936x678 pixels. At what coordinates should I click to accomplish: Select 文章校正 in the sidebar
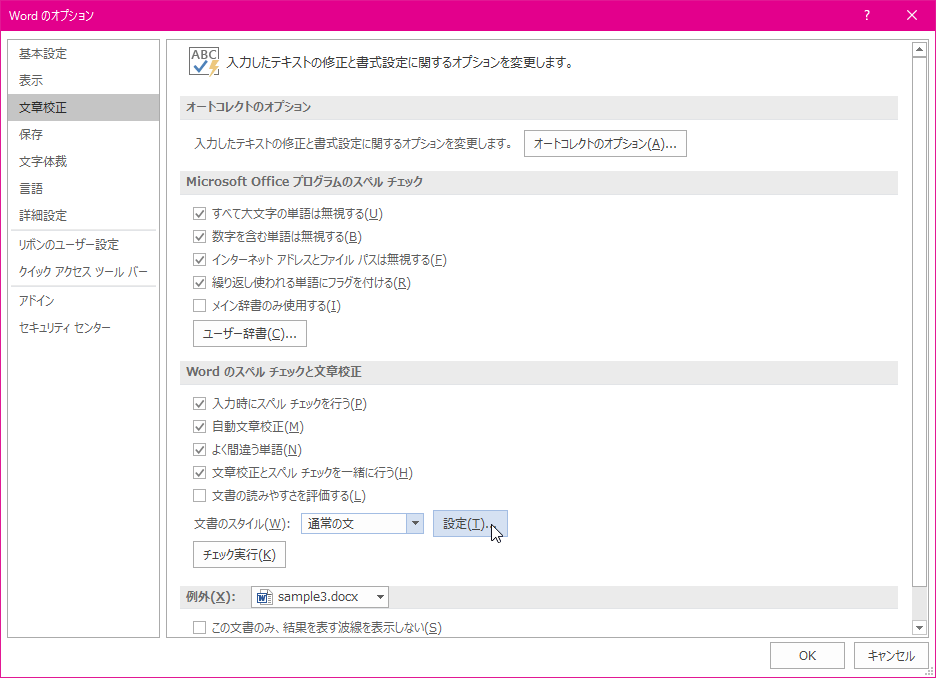tap(84, 107)
